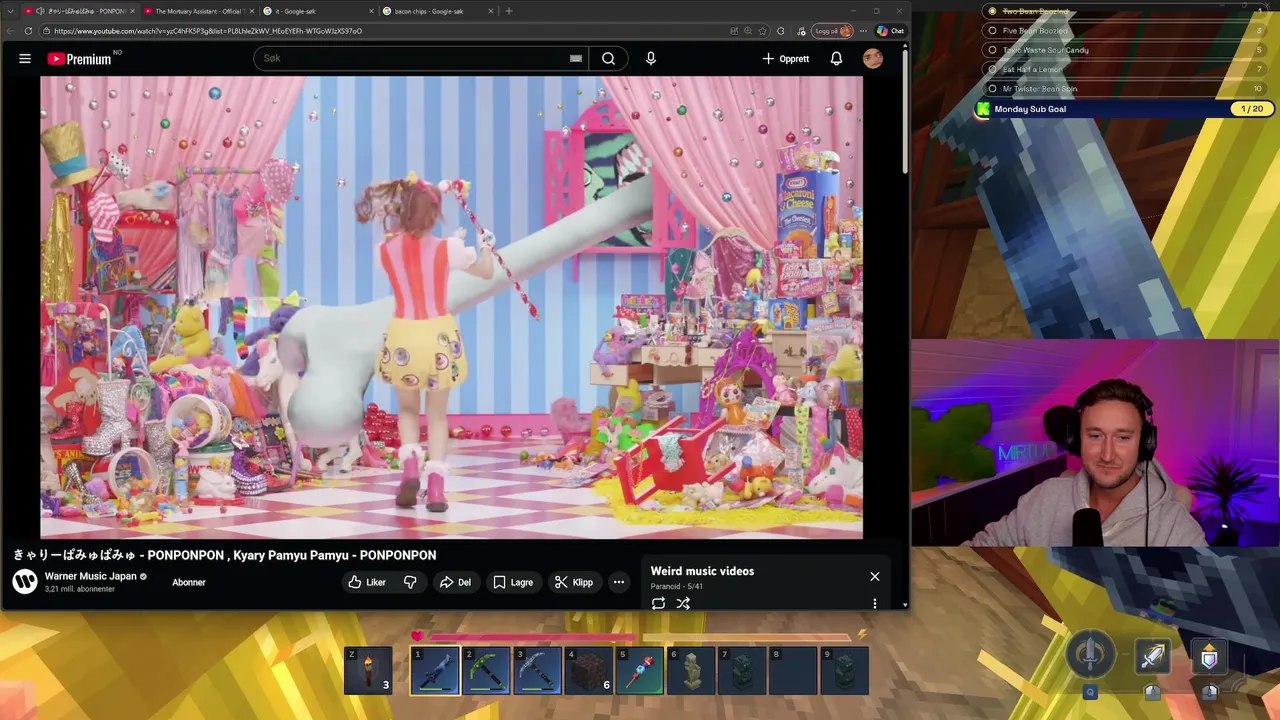This screenshot has height=720, width=1280.
Task: Click the page scrollbar on YouTube window
Action: click(905, 110)
